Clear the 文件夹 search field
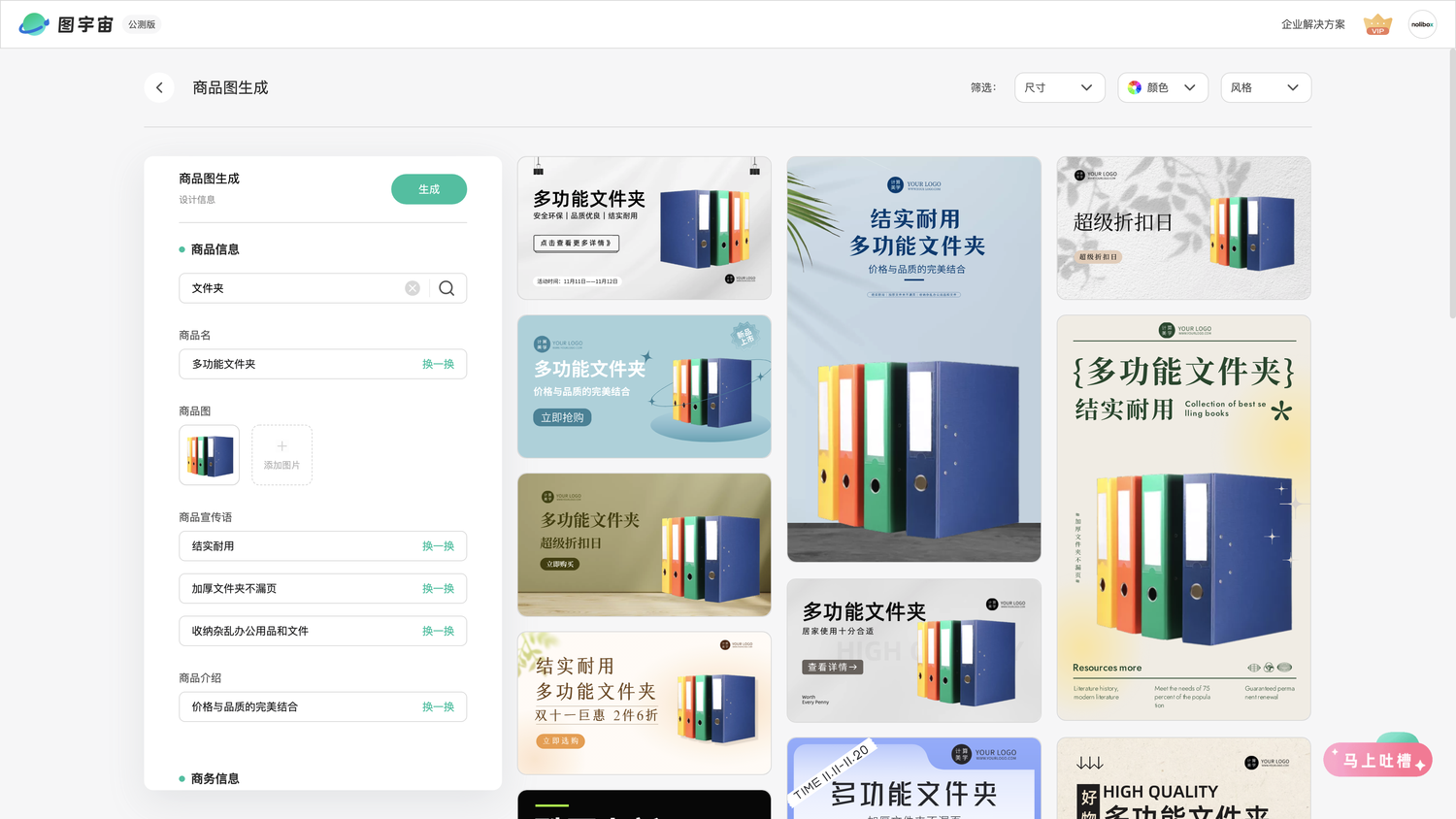Image resolution: width=1456 pixels, height=819 pixels. 413,288
